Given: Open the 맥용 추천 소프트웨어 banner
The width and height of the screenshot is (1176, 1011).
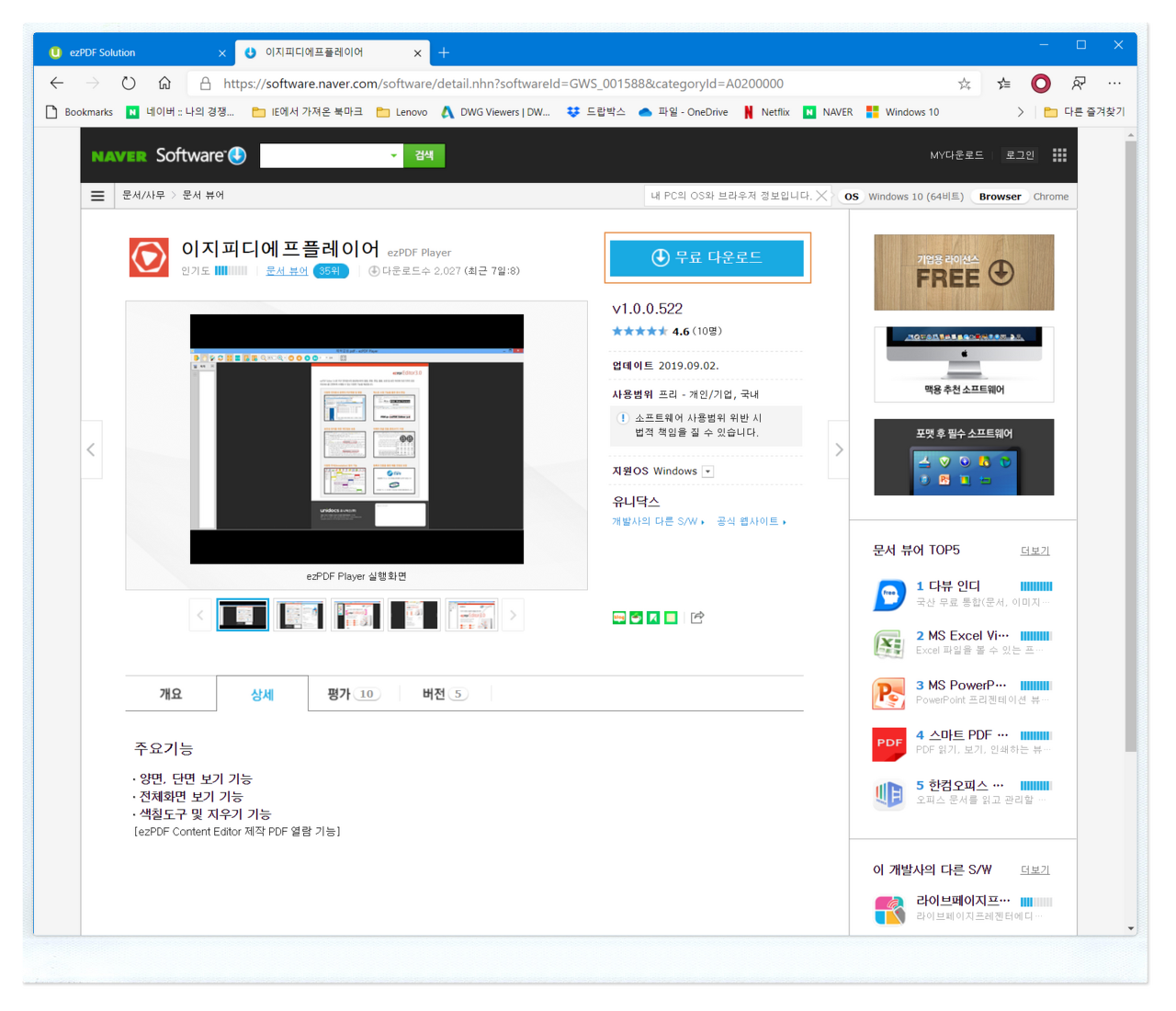Looking at the screenshot, I should 964,364.
